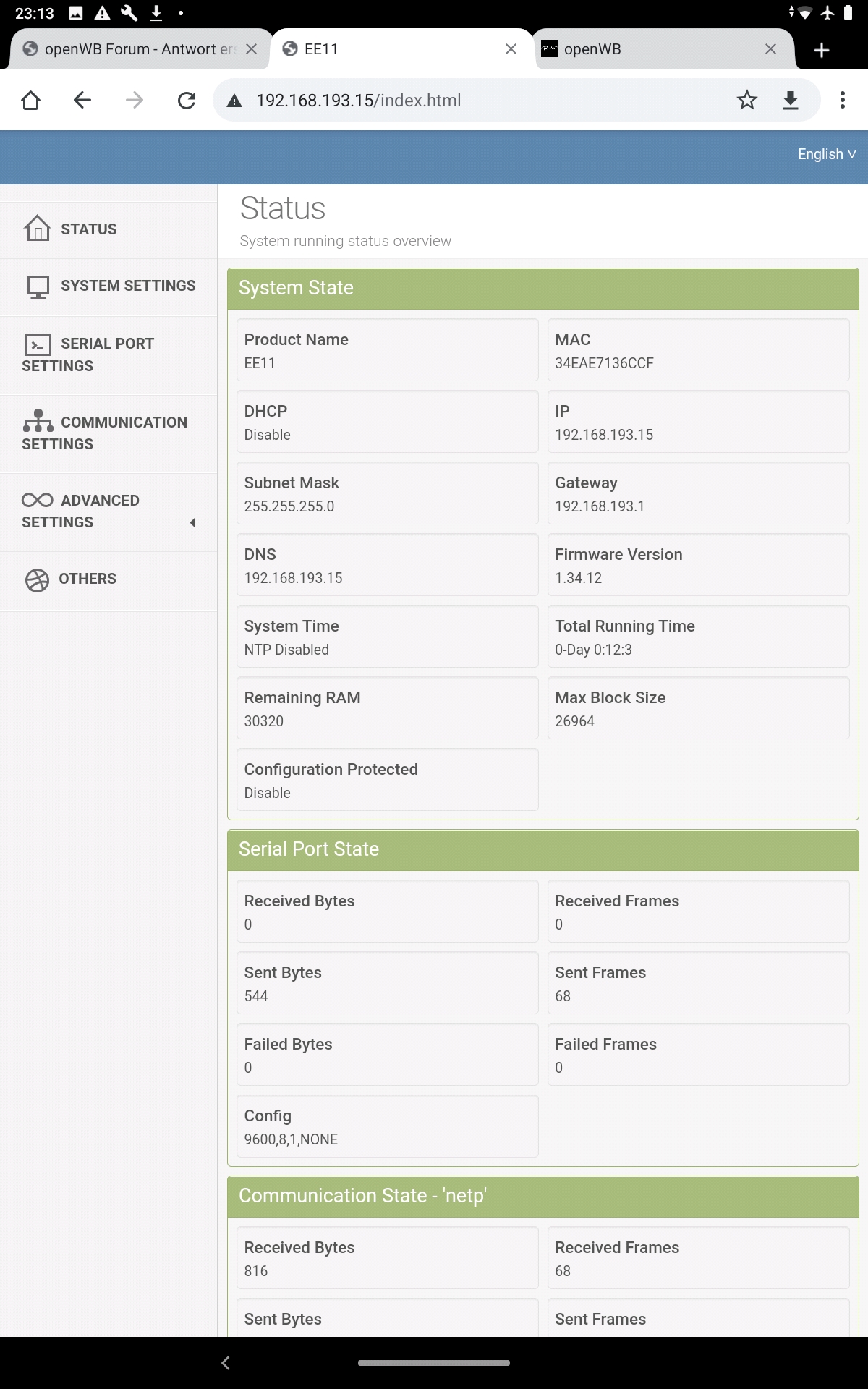Open the English language dropdown

click(x=826, y=154)
